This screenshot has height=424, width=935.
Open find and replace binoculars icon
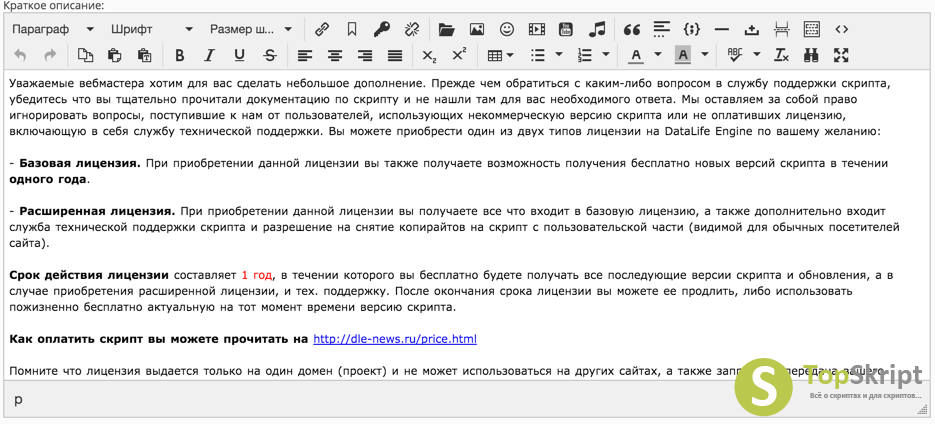[811, 55]
